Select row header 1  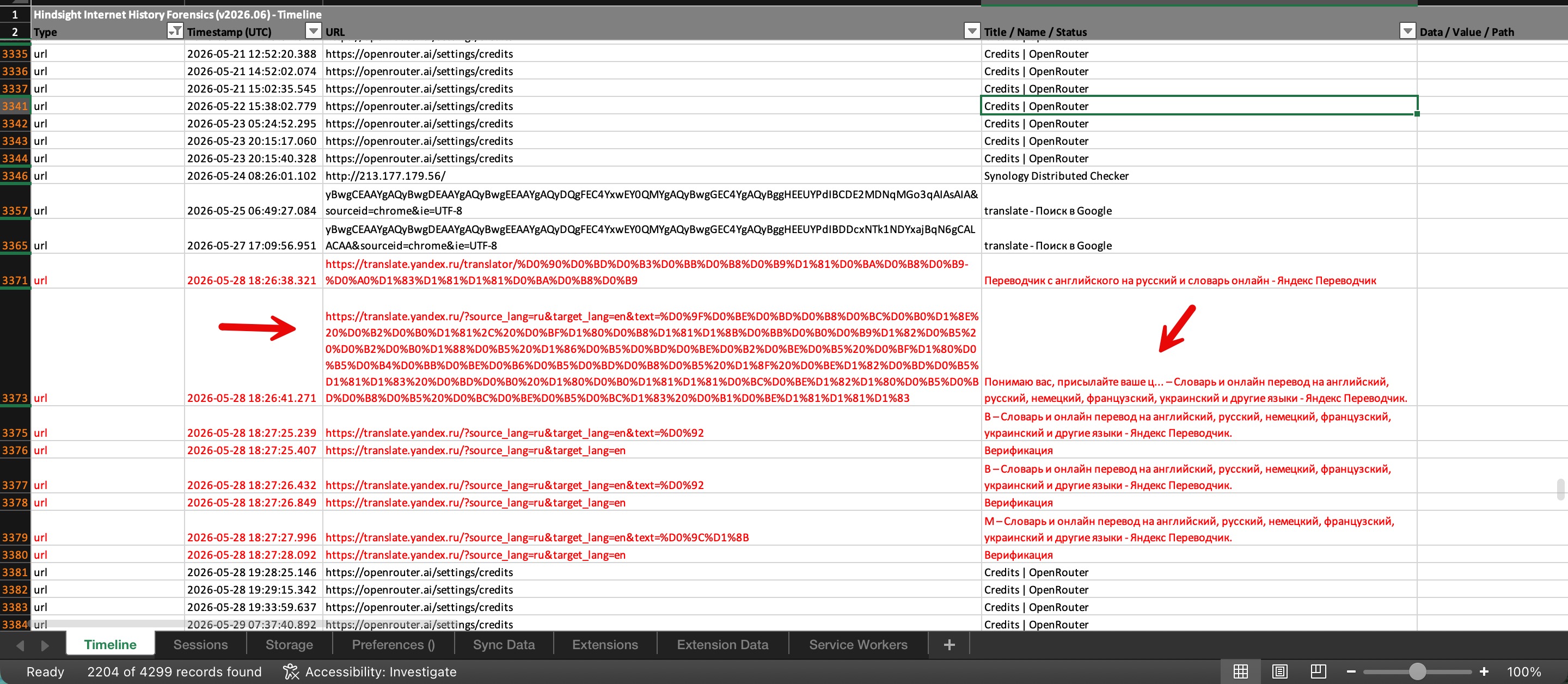15,14
